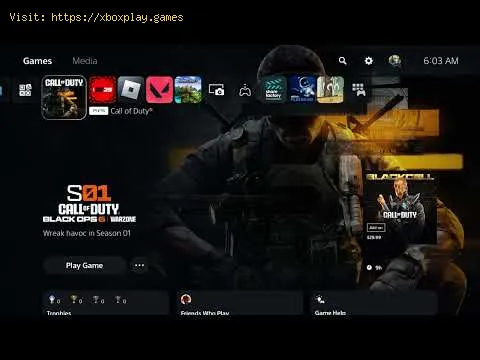
Task: Select the Call of Duty game tile
Action: pos(64,97)
